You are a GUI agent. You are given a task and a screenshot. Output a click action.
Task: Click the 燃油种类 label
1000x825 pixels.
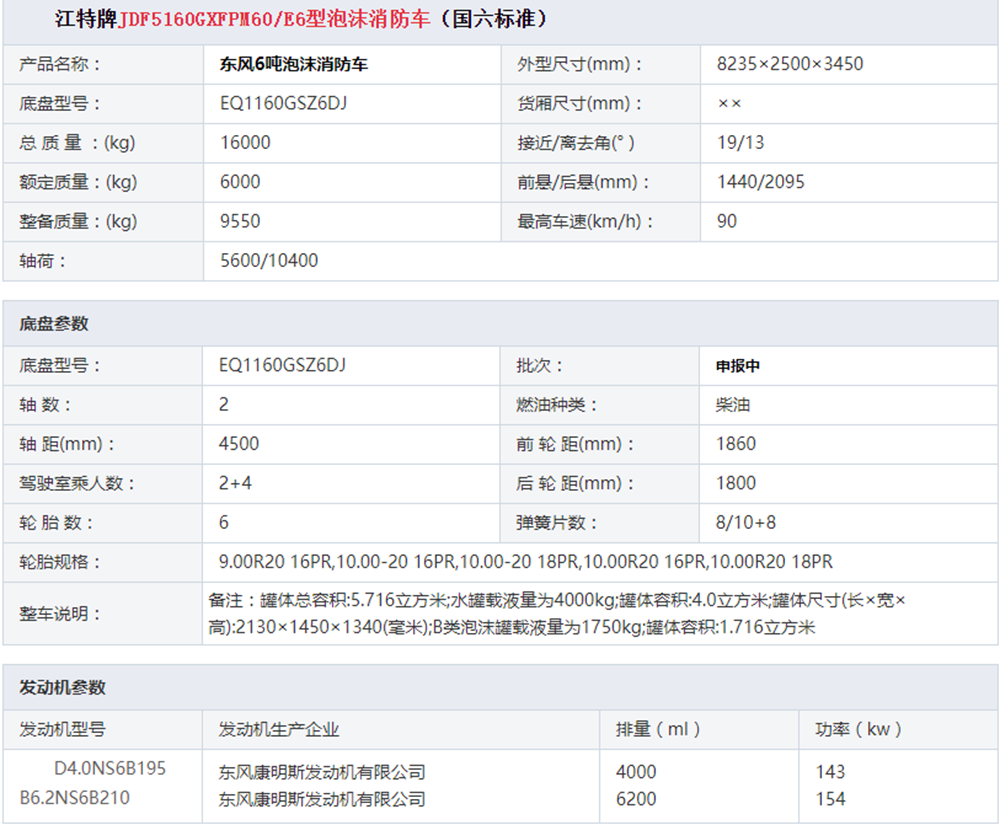click(x=557, y=405)
